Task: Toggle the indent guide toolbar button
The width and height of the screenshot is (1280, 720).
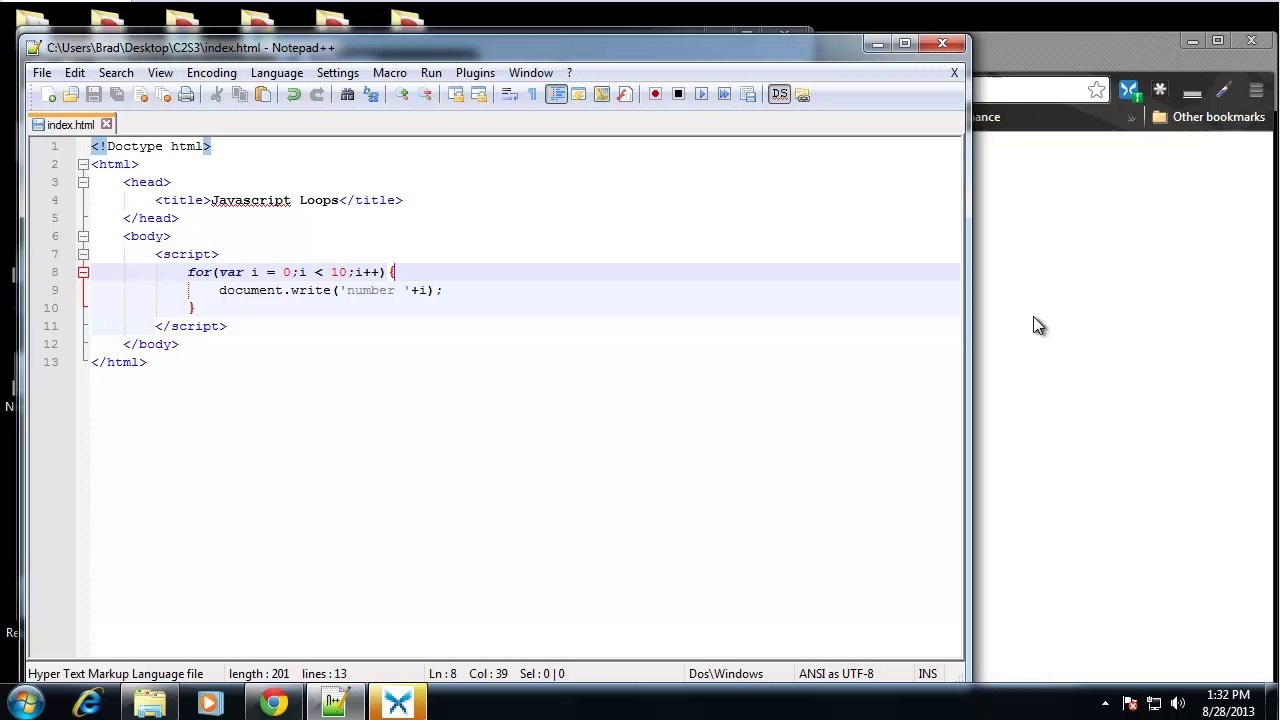Action: [556, 94]
